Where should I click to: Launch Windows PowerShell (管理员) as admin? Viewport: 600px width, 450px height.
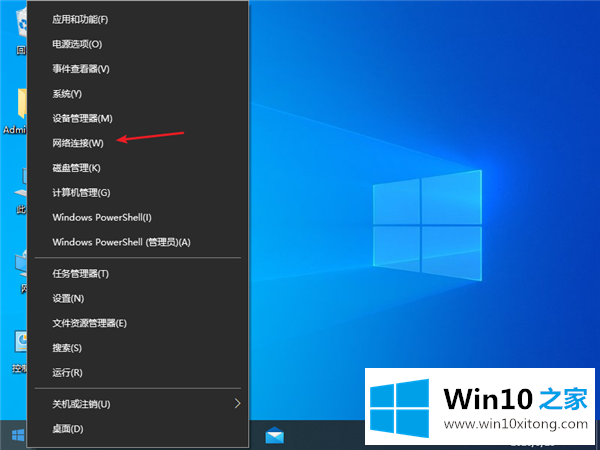pyautogui.click(x=138, y=242)
